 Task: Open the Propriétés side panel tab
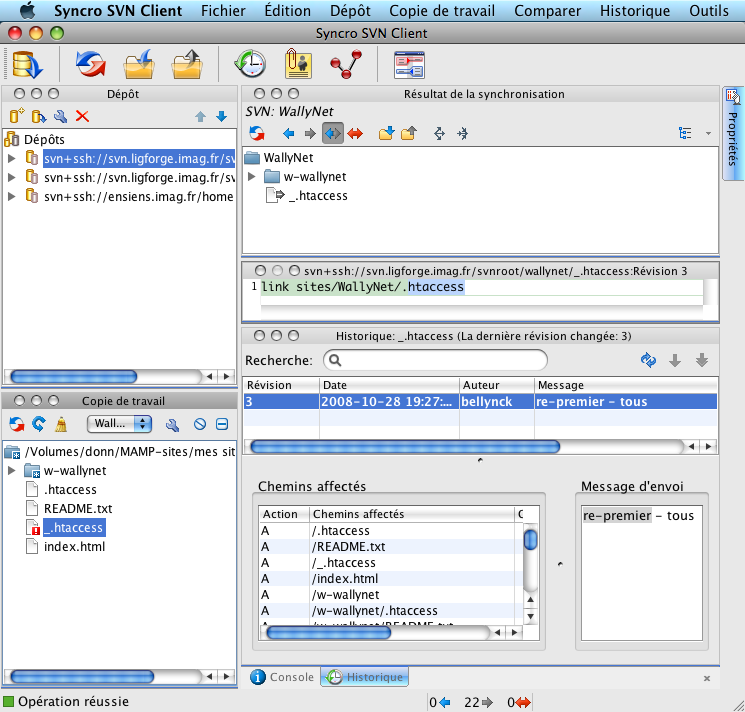point(732,134)
